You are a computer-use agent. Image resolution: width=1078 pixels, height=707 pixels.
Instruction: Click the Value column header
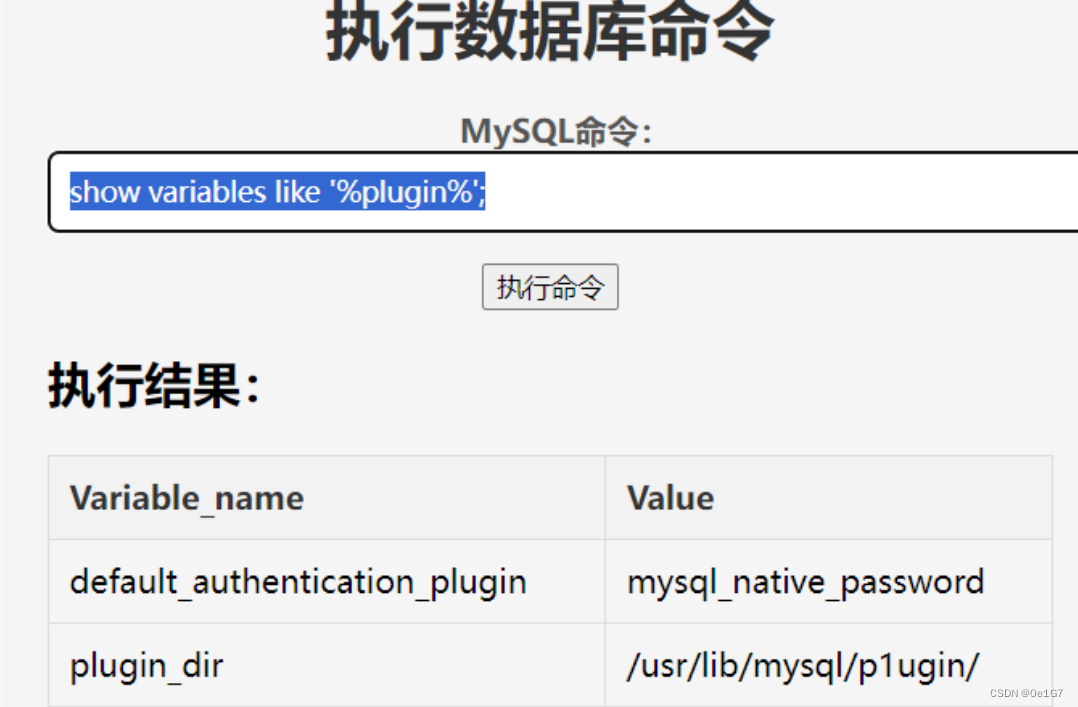pyautogui.click(x=669, y=498)
